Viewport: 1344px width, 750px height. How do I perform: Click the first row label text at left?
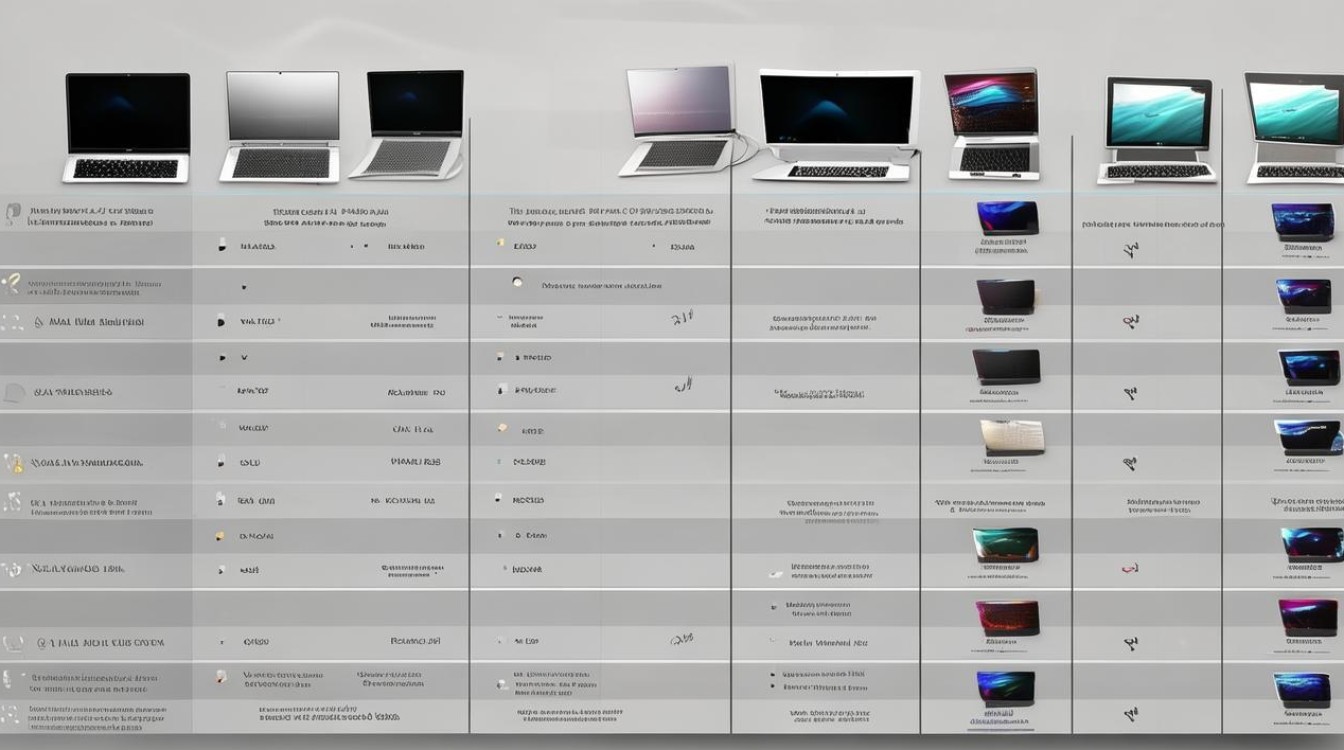tap(90, 217)
